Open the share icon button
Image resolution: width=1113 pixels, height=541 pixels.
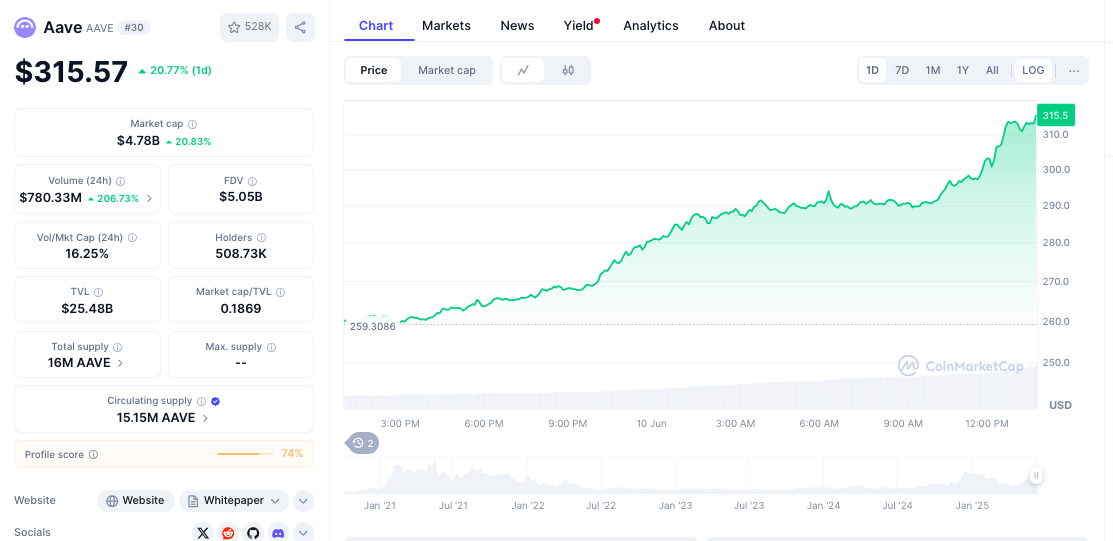pos(300,28)
